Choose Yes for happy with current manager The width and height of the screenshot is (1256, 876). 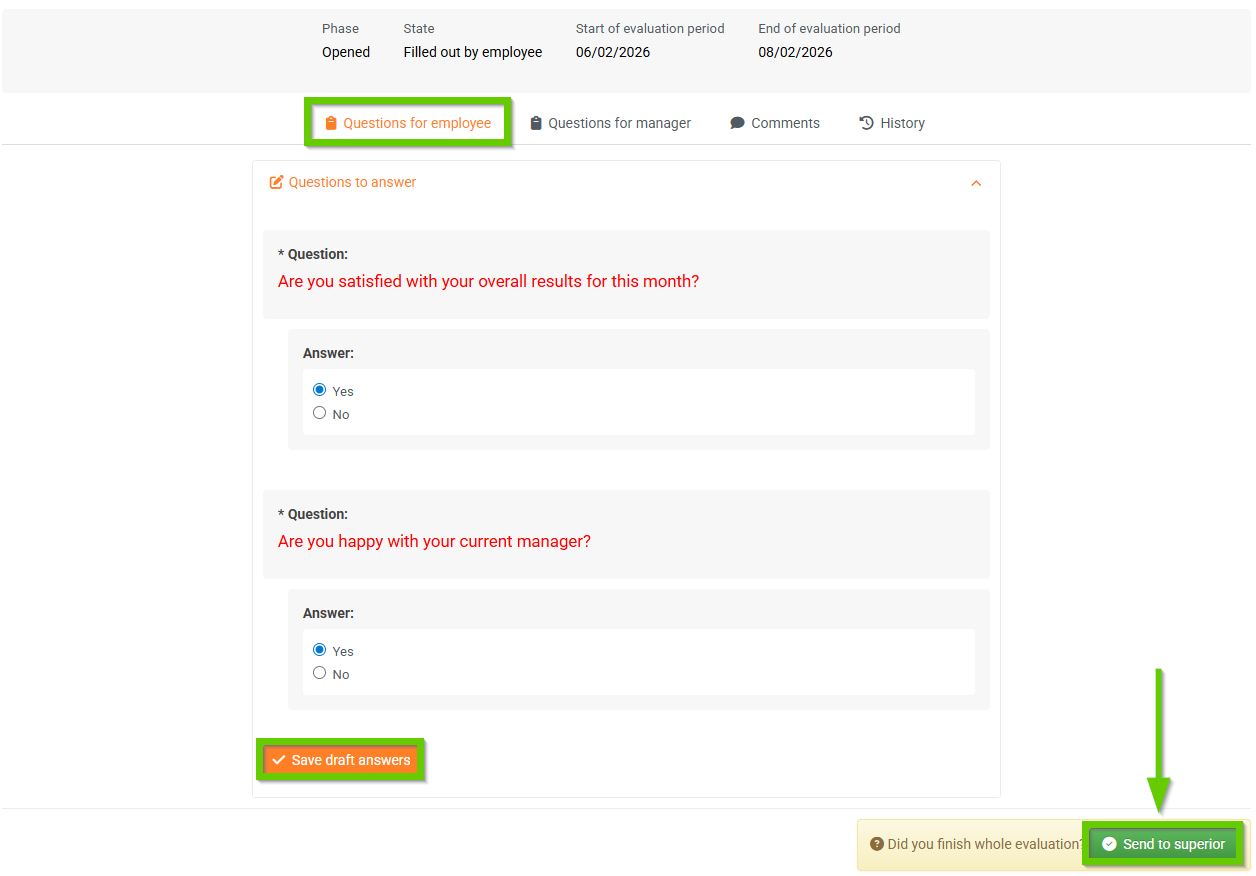(x=320, y=650)
